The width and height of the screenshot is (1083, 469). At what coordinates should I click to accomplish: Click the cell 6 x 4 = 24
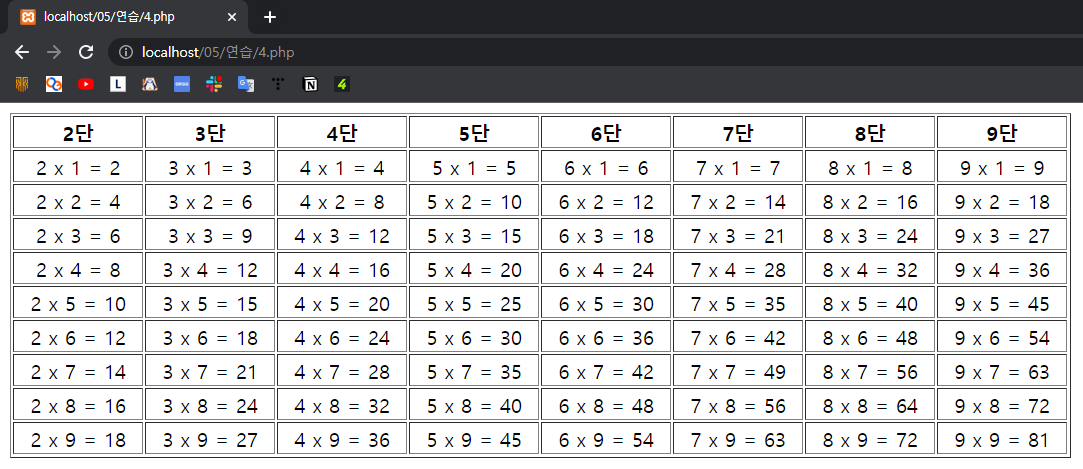[x=606, y=269]
